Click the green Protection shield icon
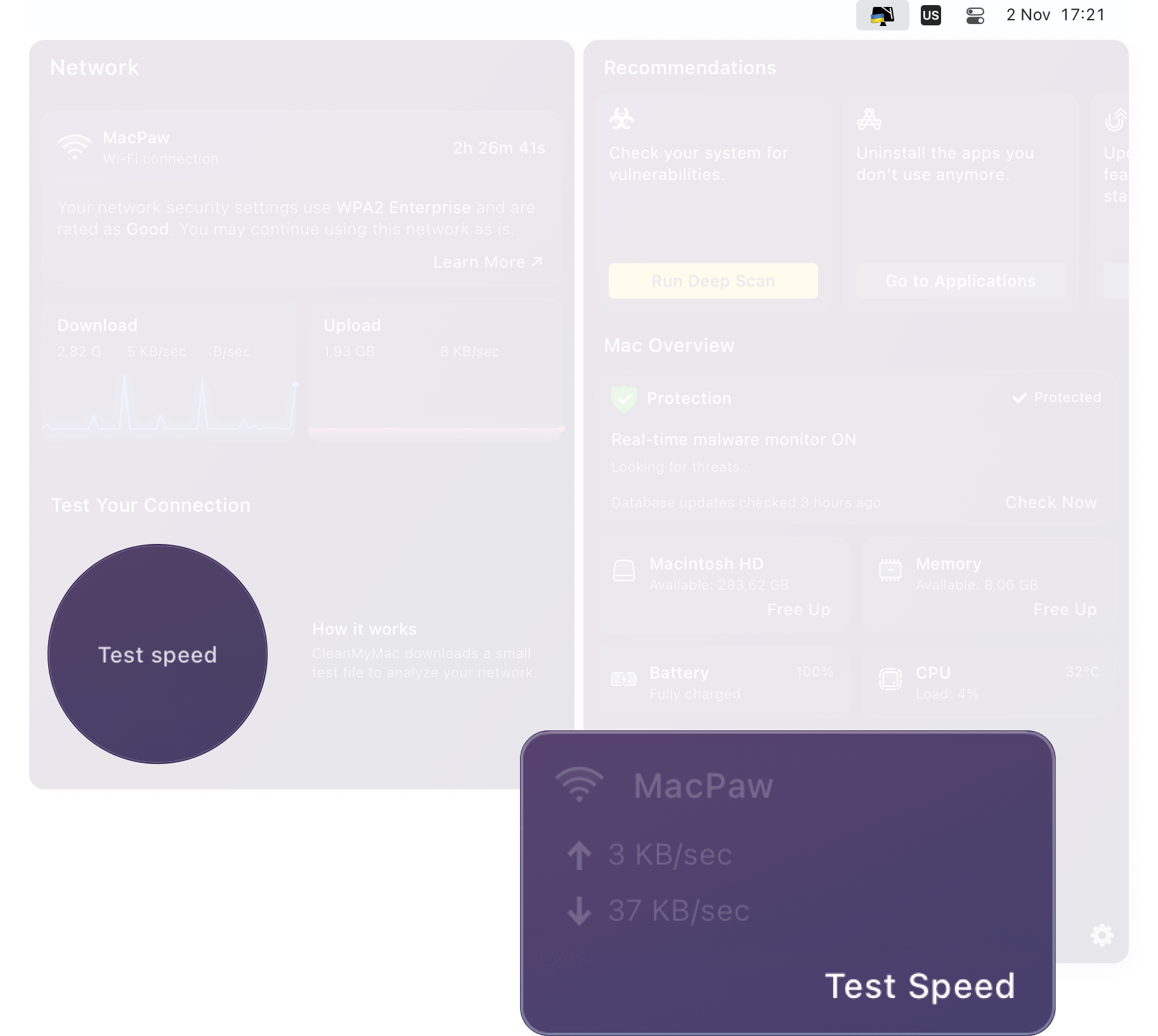 click(624, 398)
